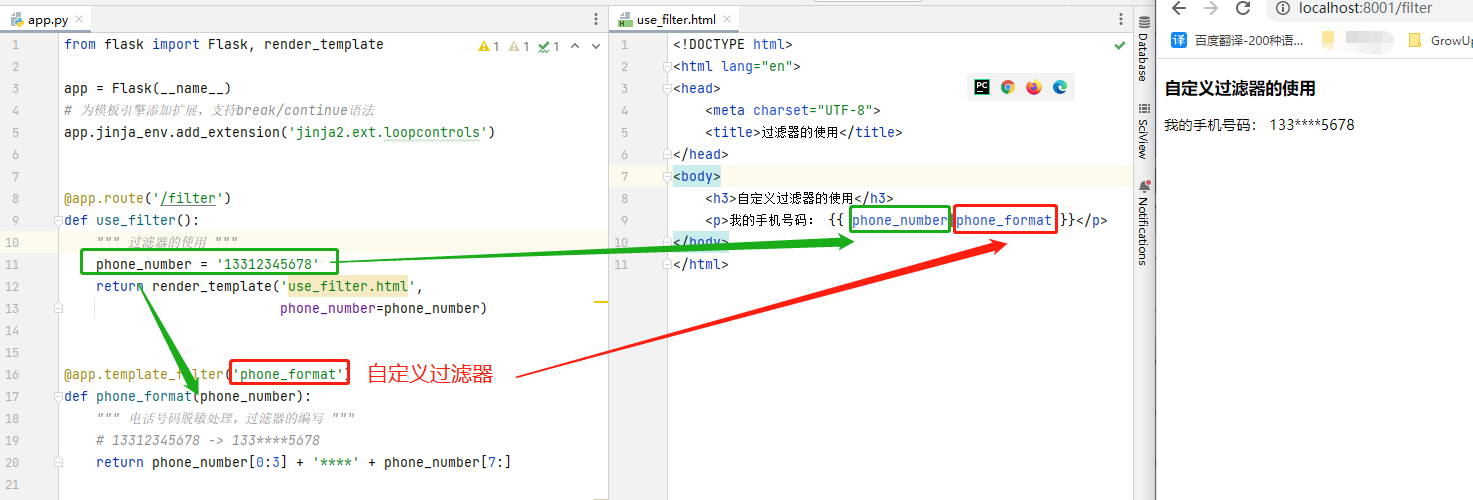Image resolution: width=1473 pixels, height=500 pixels.
Task: Click the browser reload button
Action: pos(1243,9)
